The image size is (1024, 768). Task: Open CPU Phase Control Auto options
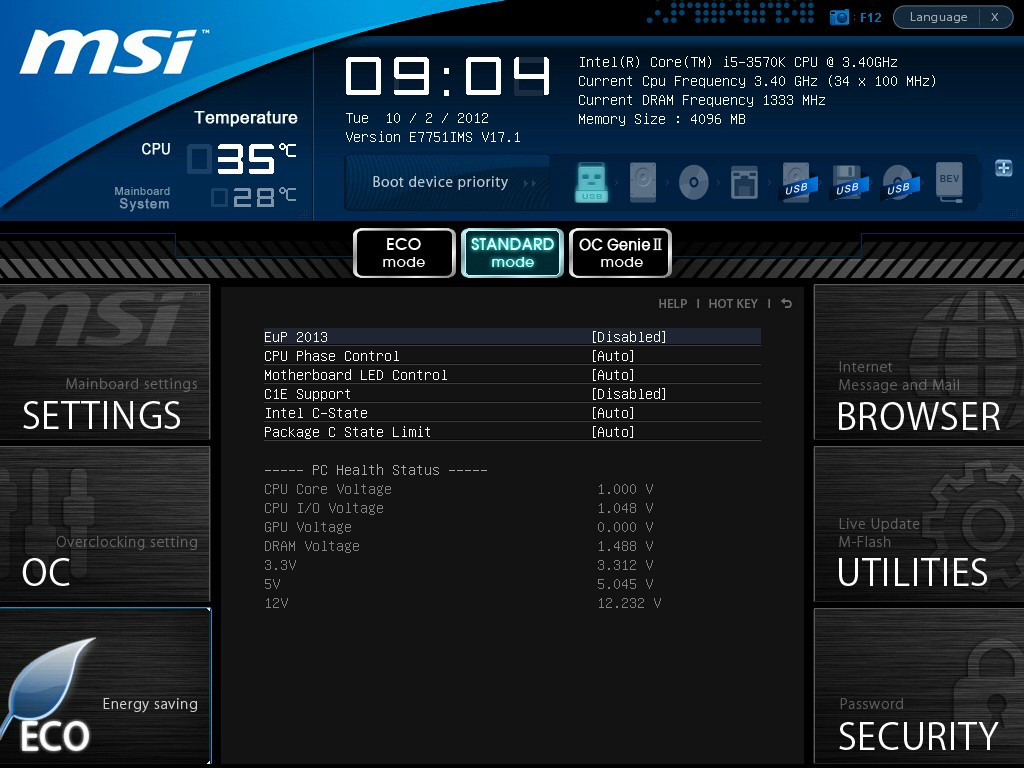tap(612, 356)
